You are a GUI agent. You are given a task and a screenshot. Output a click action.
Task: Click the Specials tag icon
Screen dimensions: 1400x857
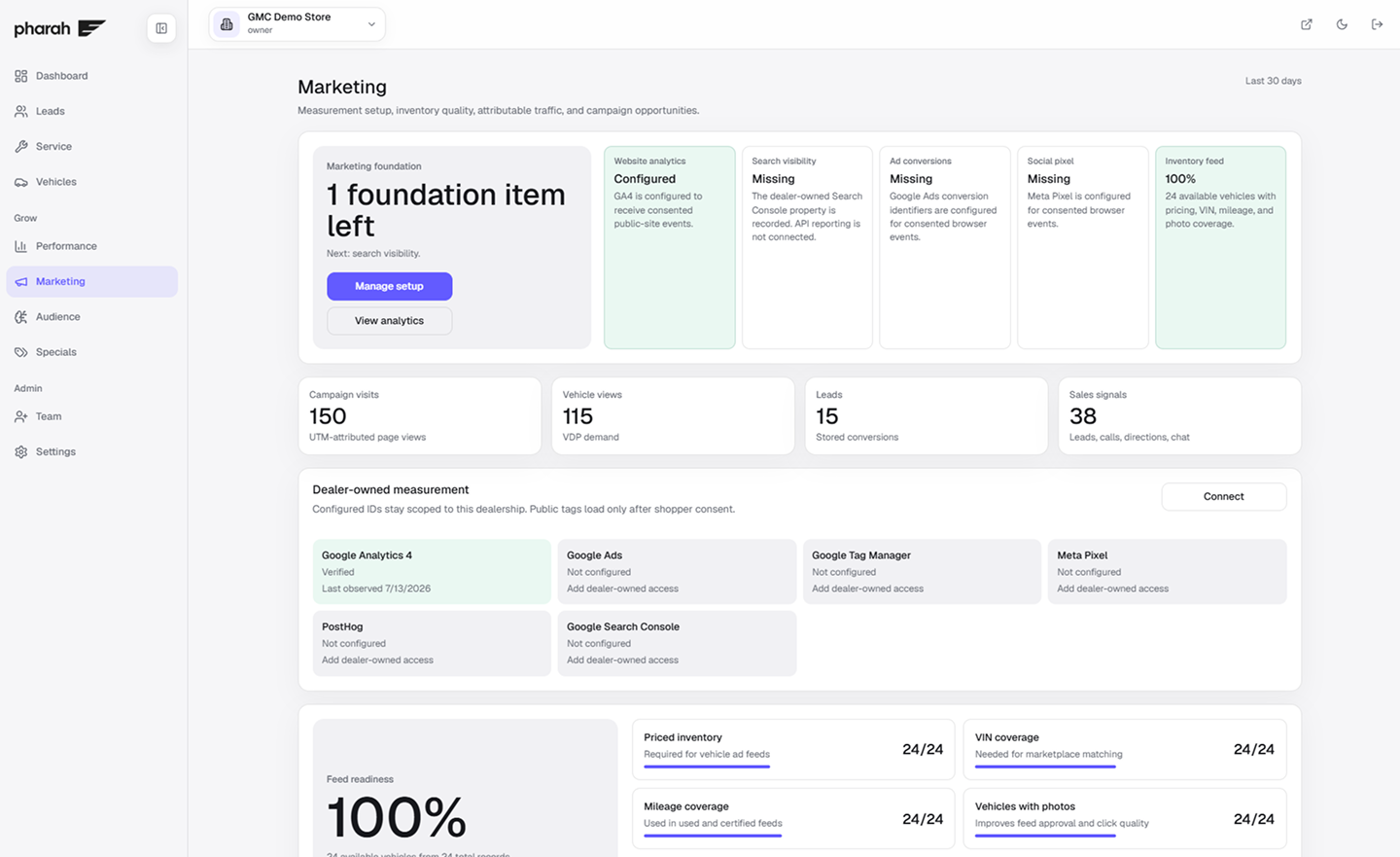pos(21,352)
